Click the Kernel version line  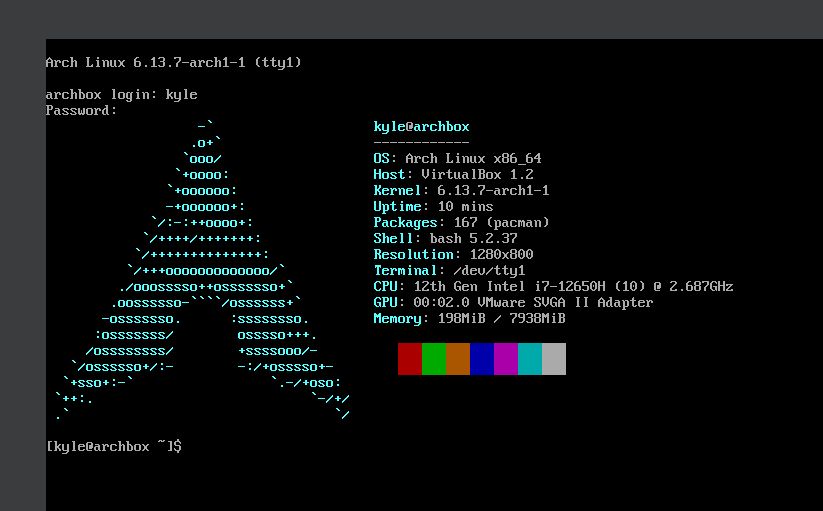point(461,190)
